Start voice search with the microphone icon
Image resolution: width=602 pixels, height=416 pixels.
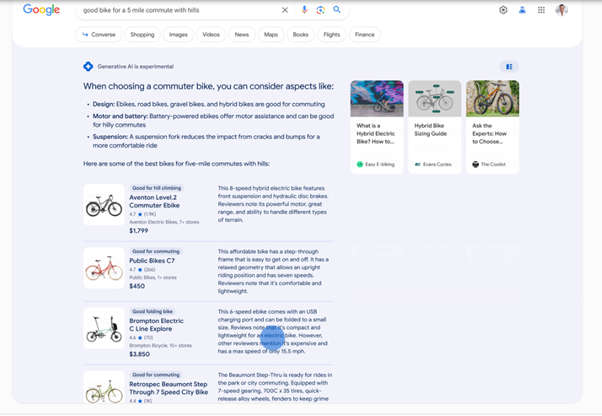point(305,10)
